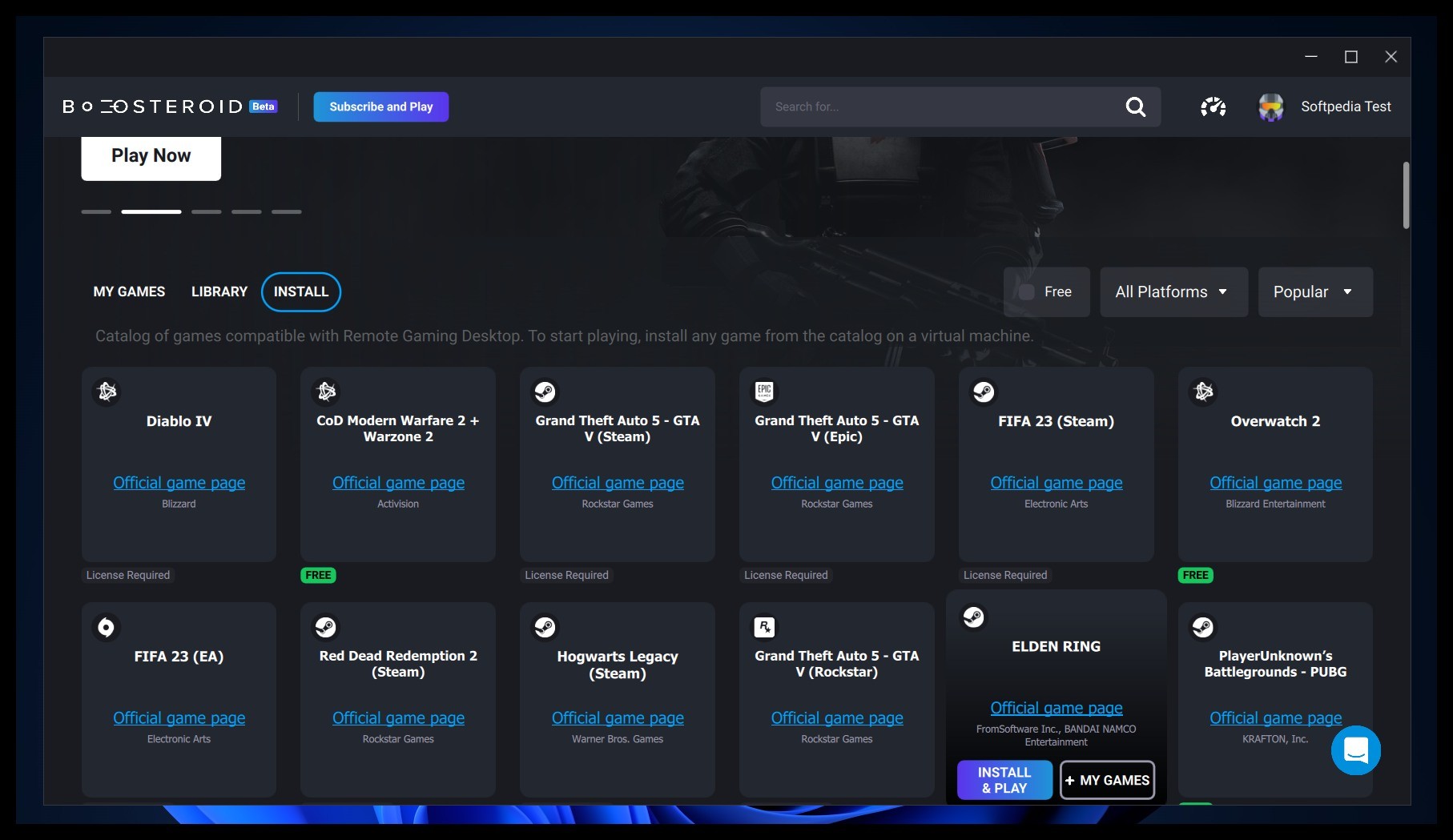Click the Warner Bros. Games publisher text
The image size is (1453, 840).
click(x=618, y=739)
